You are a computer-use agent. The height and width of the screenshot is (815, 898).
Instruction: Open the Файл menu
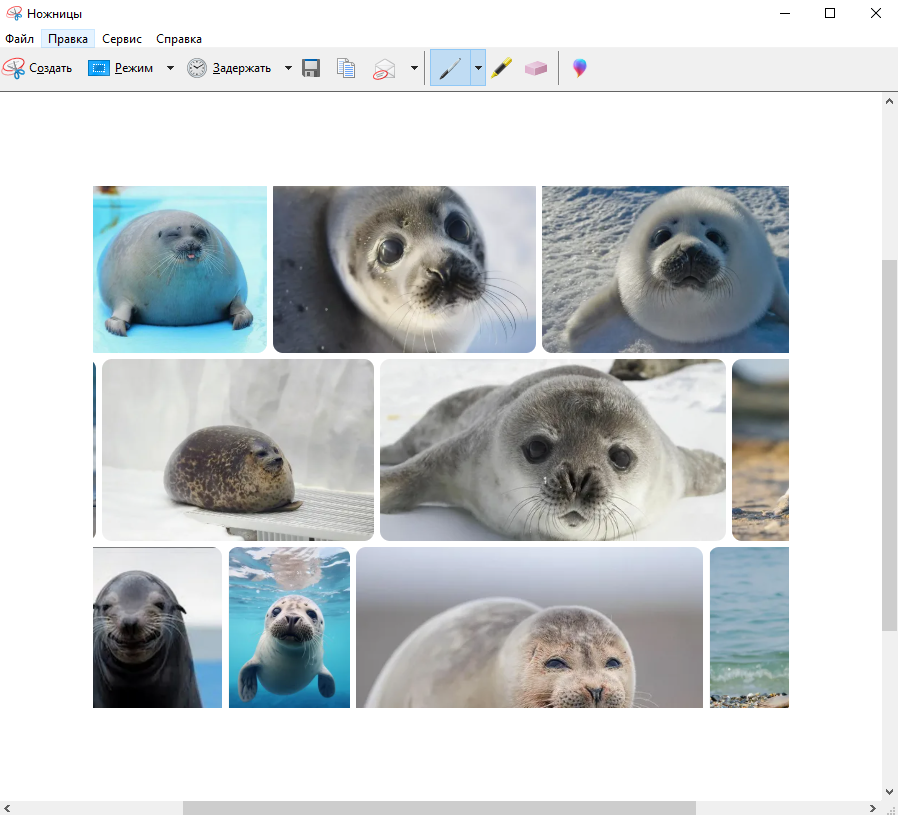[x=19, y=39]
